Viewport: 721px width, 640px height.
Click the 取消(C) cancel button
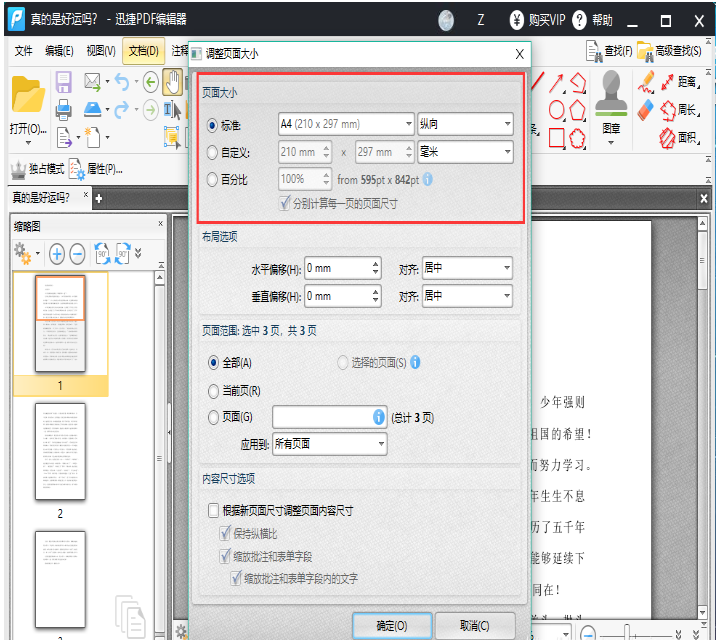coord(474,625)
